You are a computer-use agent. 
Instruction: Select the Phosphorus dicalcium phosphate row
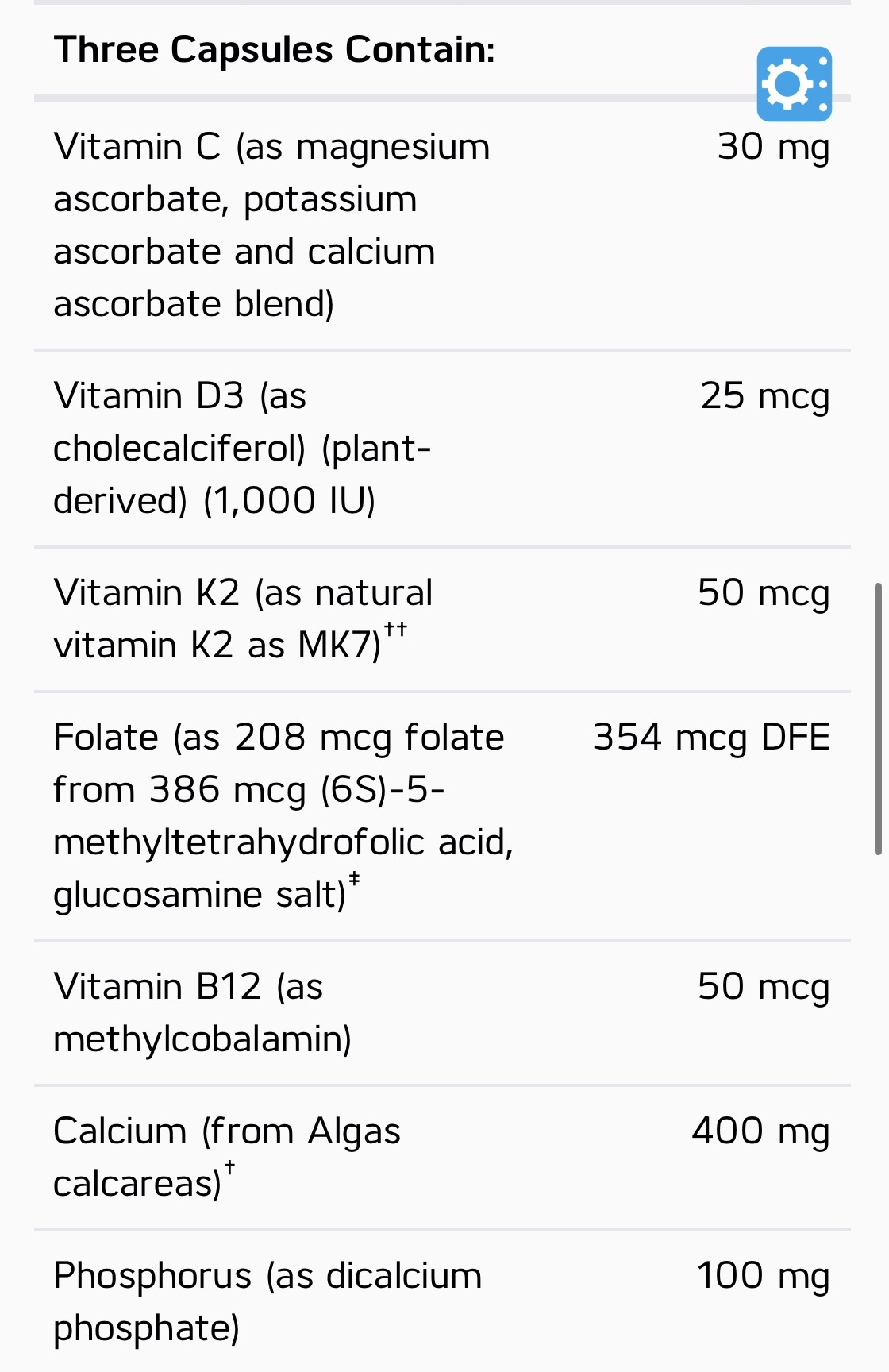(442, 1302)
